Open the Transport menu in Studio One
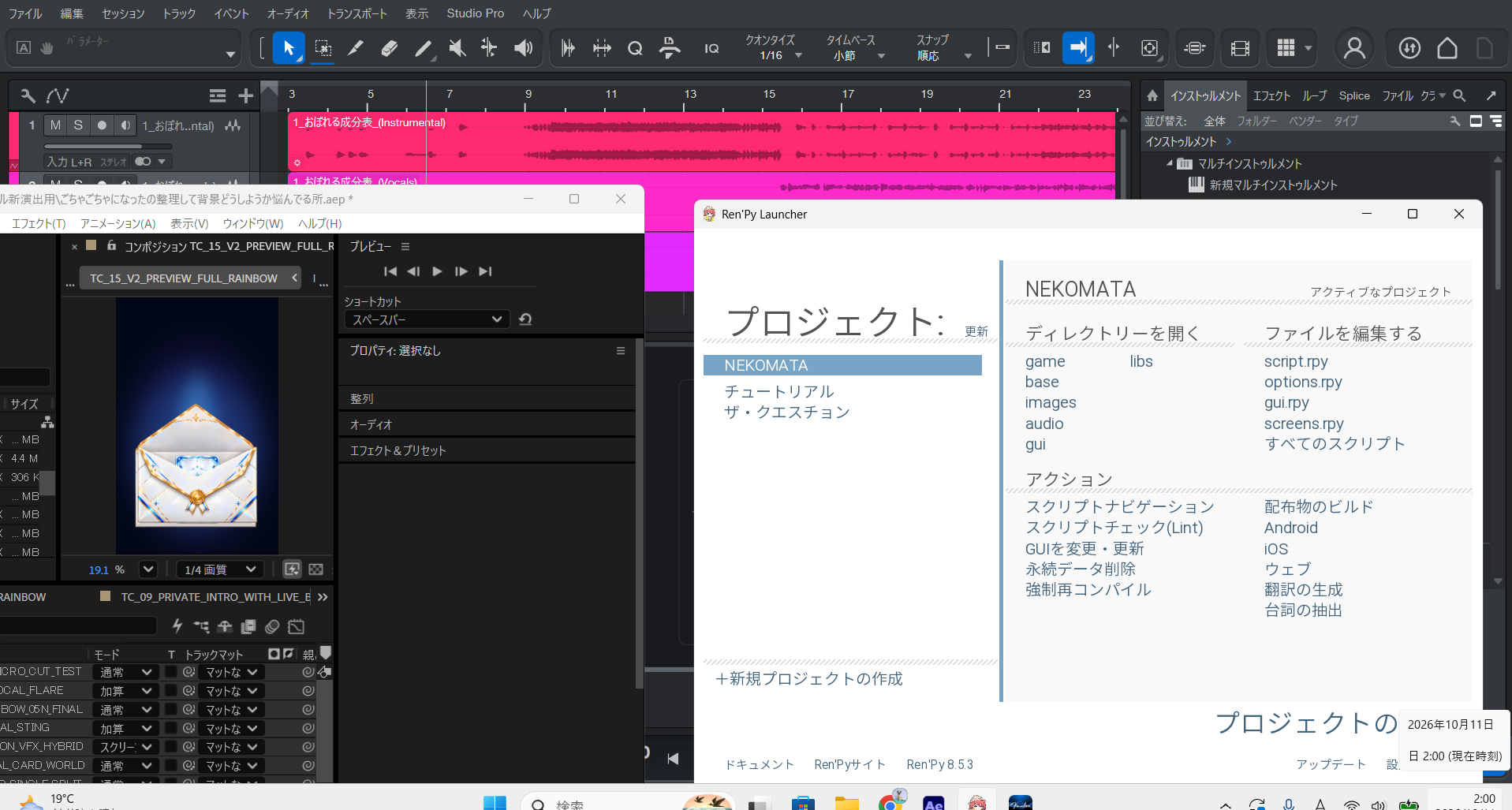 click(x=357, y=13)
